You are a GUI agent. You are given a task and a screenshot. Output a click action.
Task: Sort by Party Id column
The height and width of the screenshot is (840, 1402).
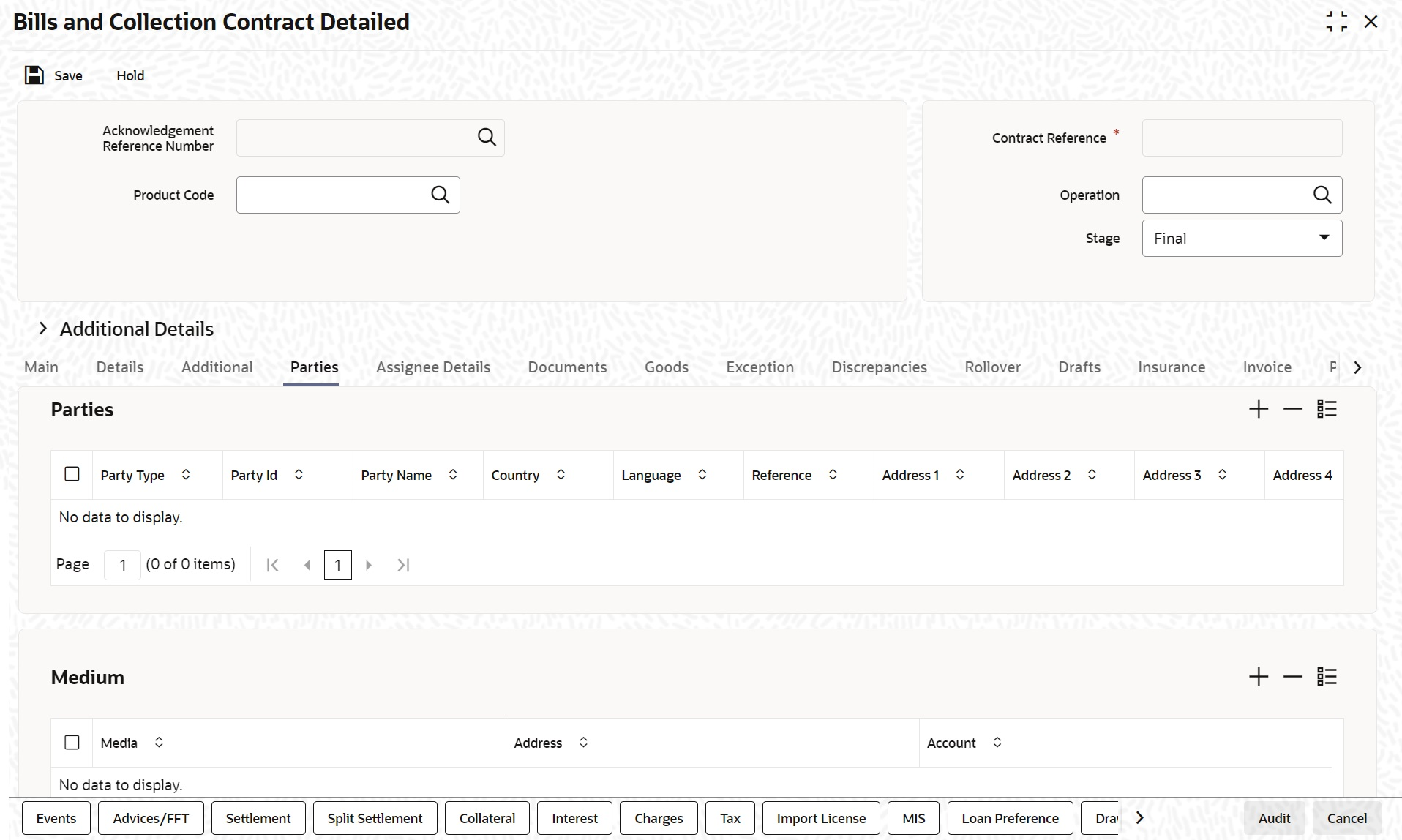coord(299,475)
